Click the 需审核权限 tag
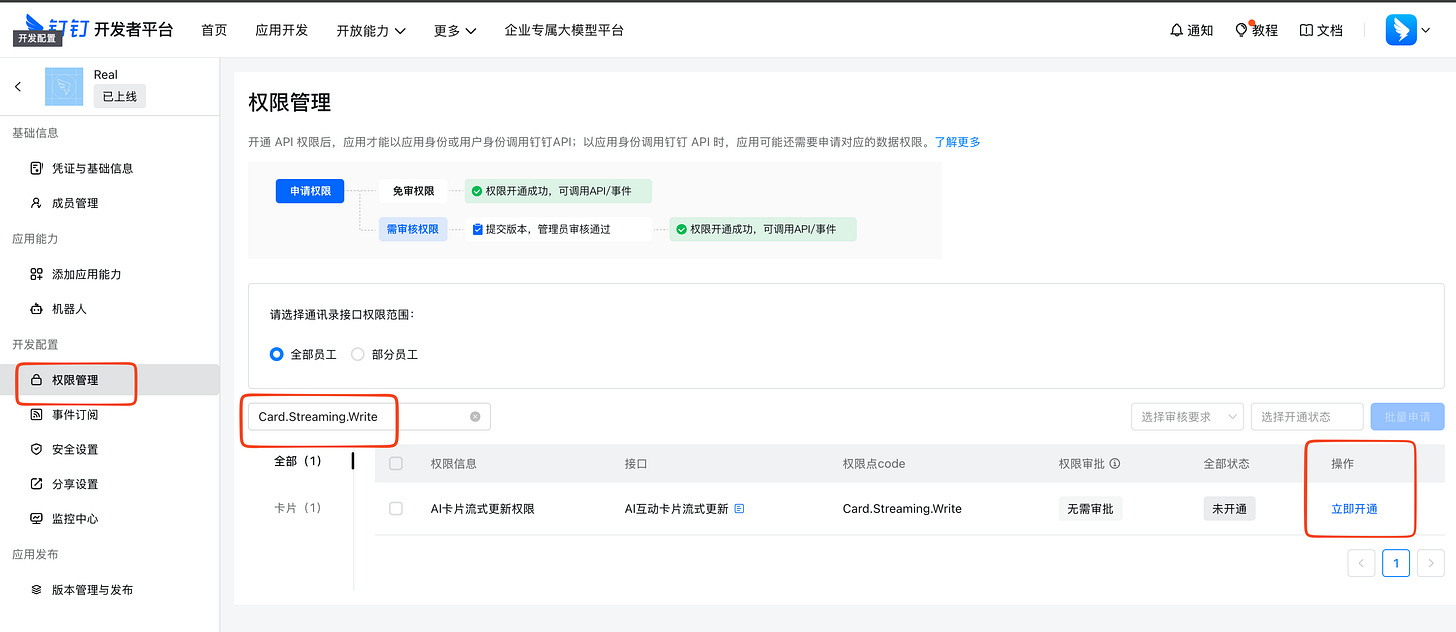 [413, 229]
